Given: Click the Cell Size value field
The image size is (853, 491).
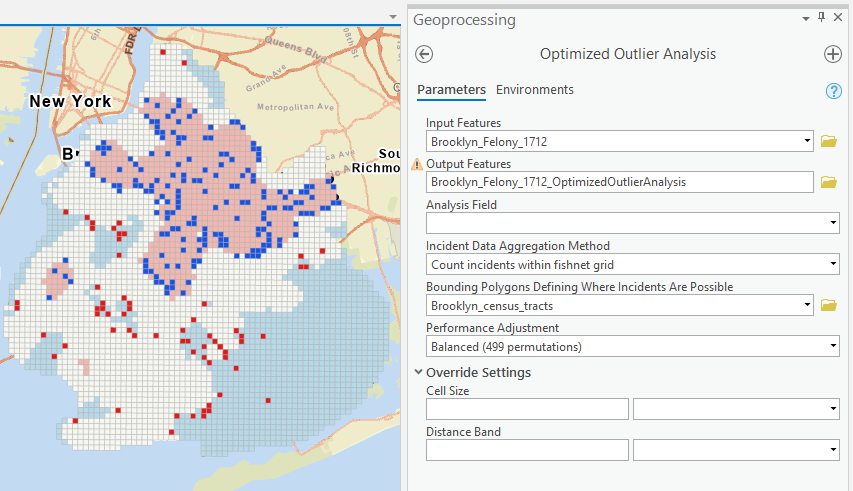Looking at the screenshot, I should tap(527, 409).
